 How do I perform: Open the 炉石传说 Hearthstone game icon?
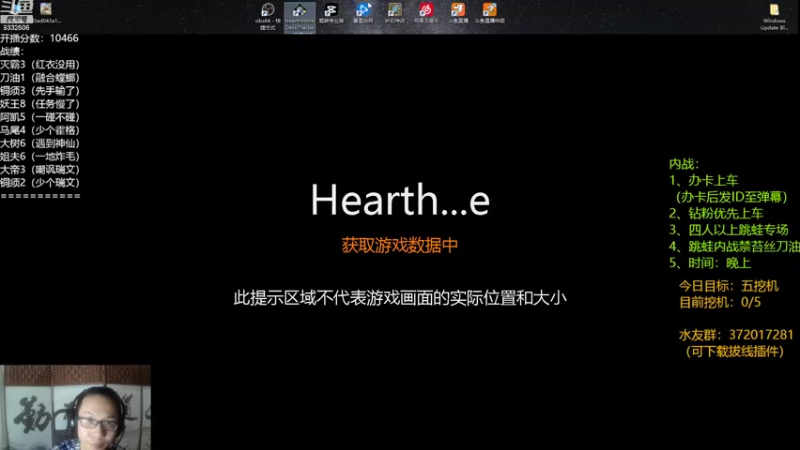click(x=394, y=13)
